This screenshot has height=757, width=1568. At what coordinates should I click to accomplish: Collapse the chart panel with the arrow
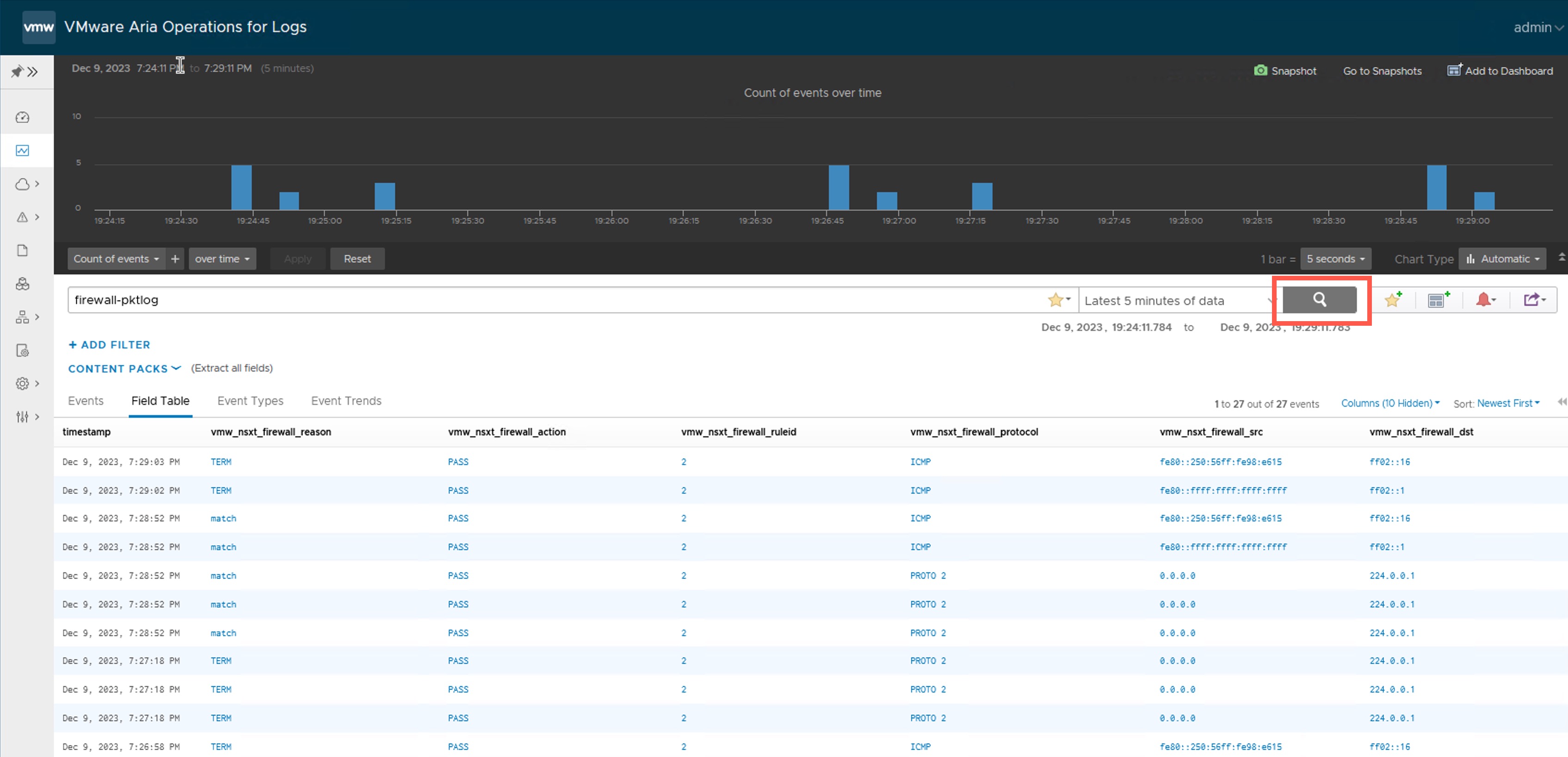(1562, 258)
